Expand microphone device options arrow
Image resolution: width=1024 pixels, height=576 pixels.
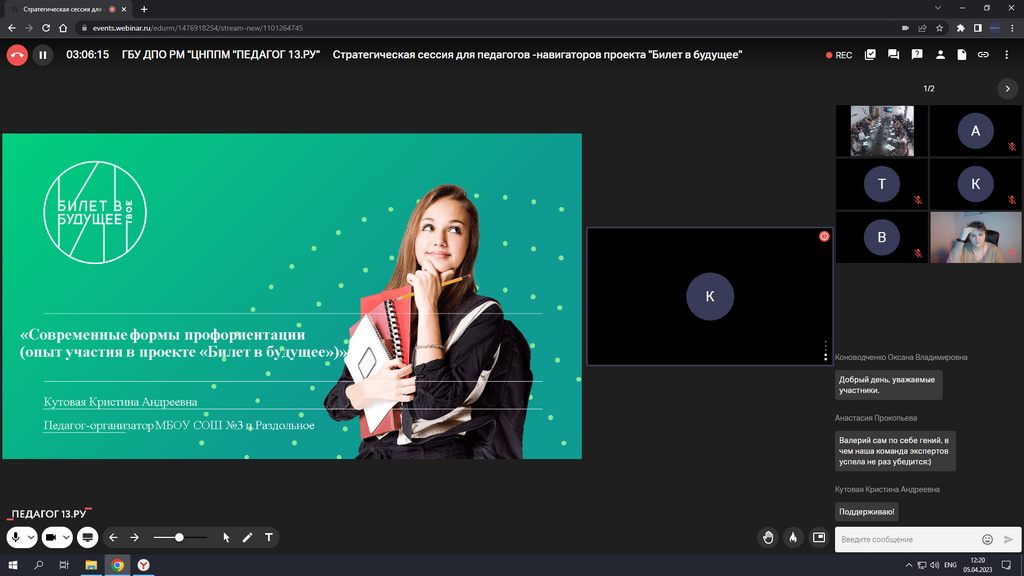click(x=31, y=537)
